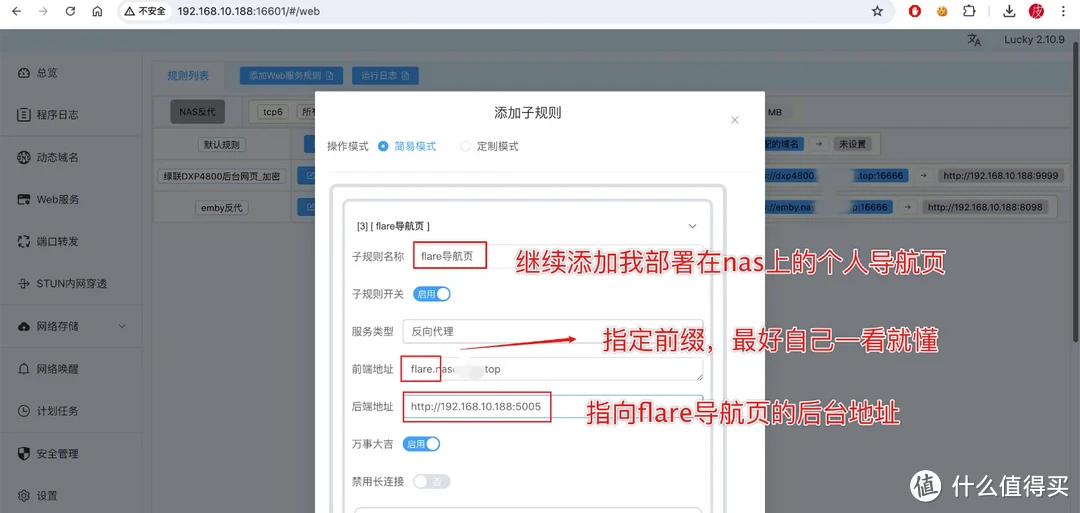Click the 未设置 tag in default rule row
Screen dimensions: 1080x513
(852, 145)
